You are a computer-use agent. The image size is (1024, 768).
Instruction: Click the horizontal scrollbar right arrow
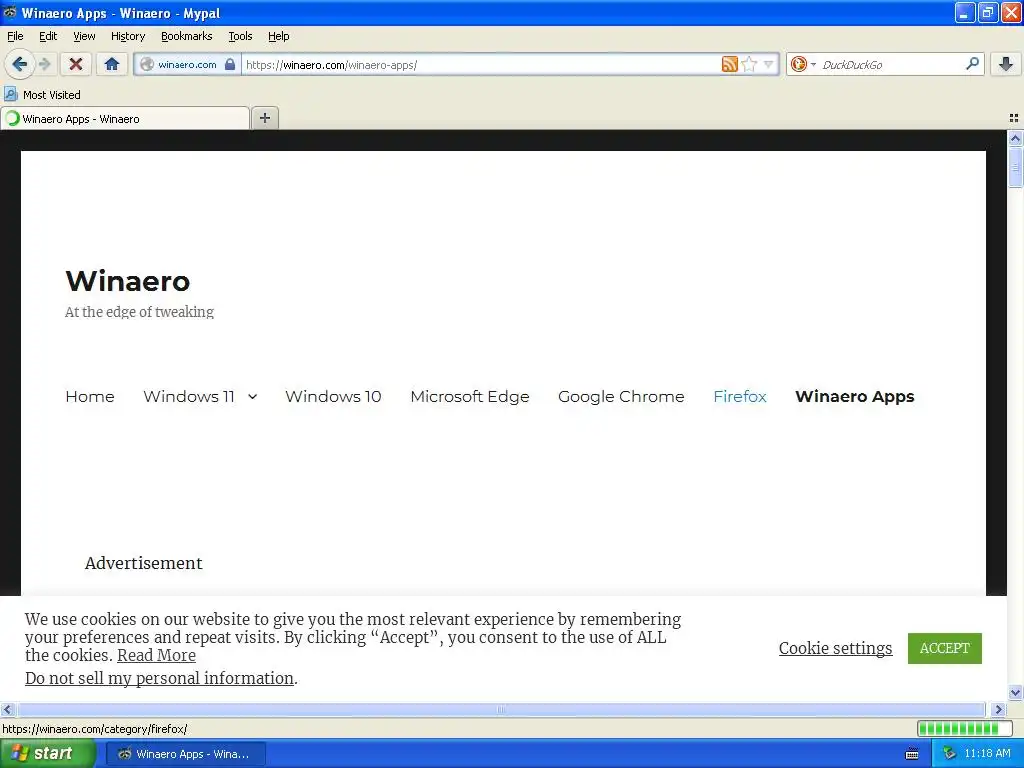click(998, 709)
